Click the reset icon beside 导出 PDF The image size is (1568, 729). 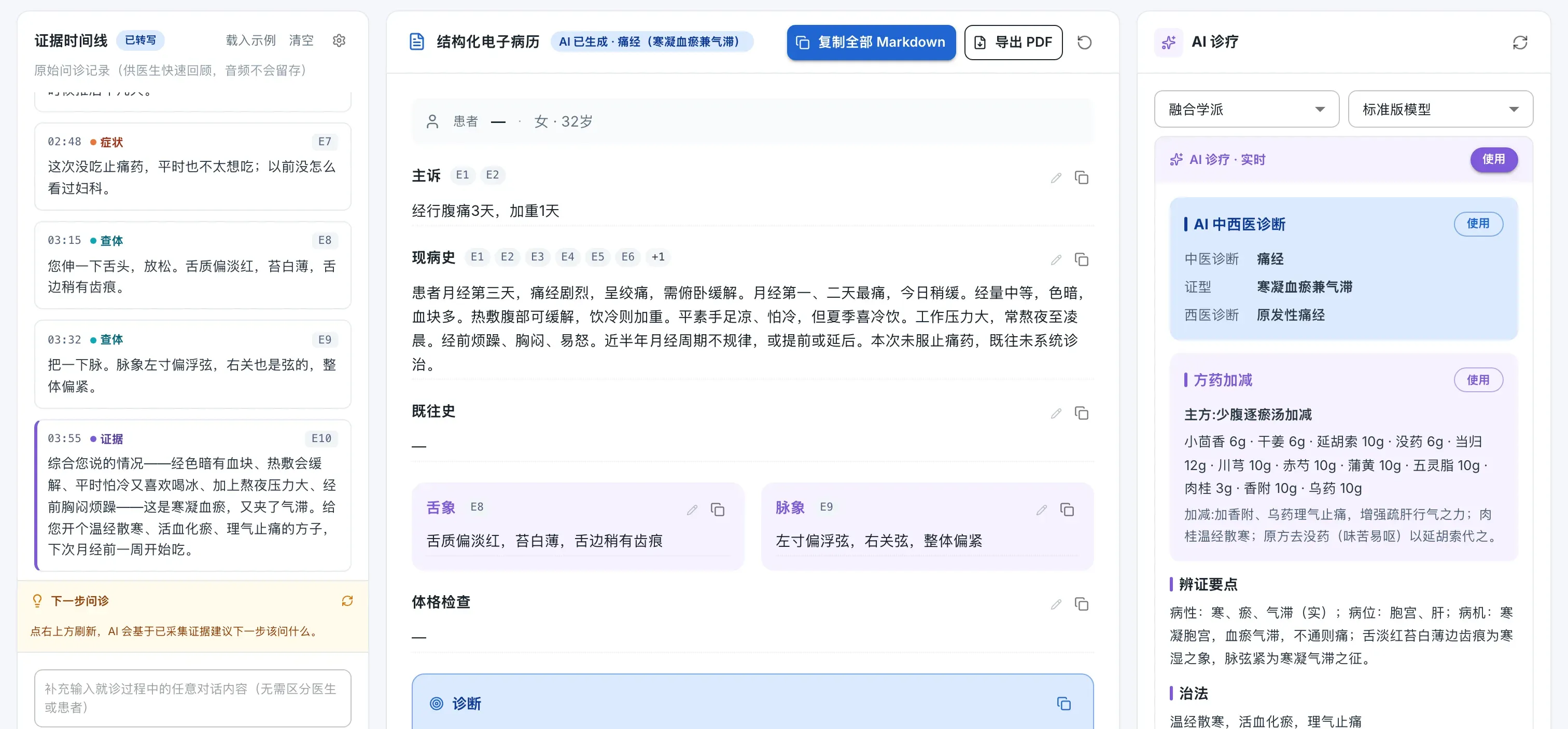[x=1084, y=42]
